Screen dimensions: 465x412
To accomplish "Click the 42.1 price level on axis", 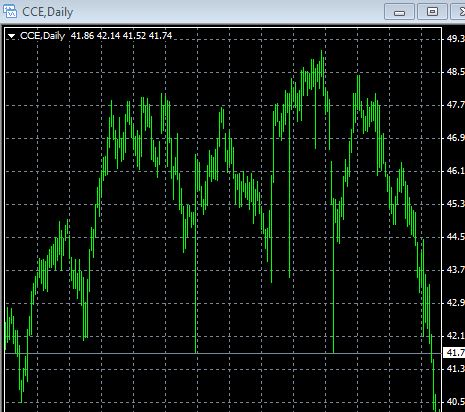I will click(x=455, y=335).
